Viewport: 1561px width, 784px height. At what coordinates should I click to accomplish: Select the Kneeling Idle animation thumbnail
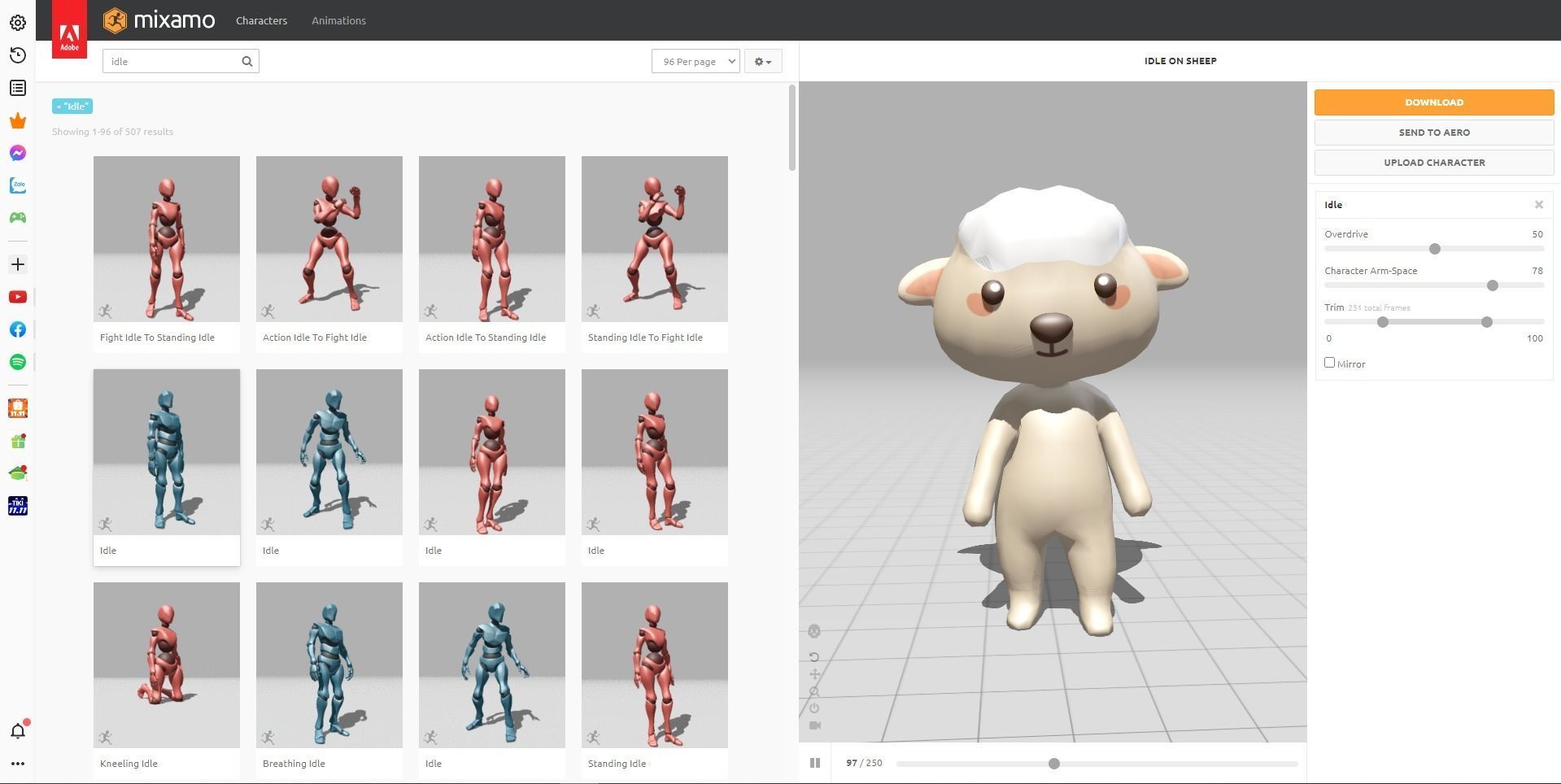(x=167, y=665)
